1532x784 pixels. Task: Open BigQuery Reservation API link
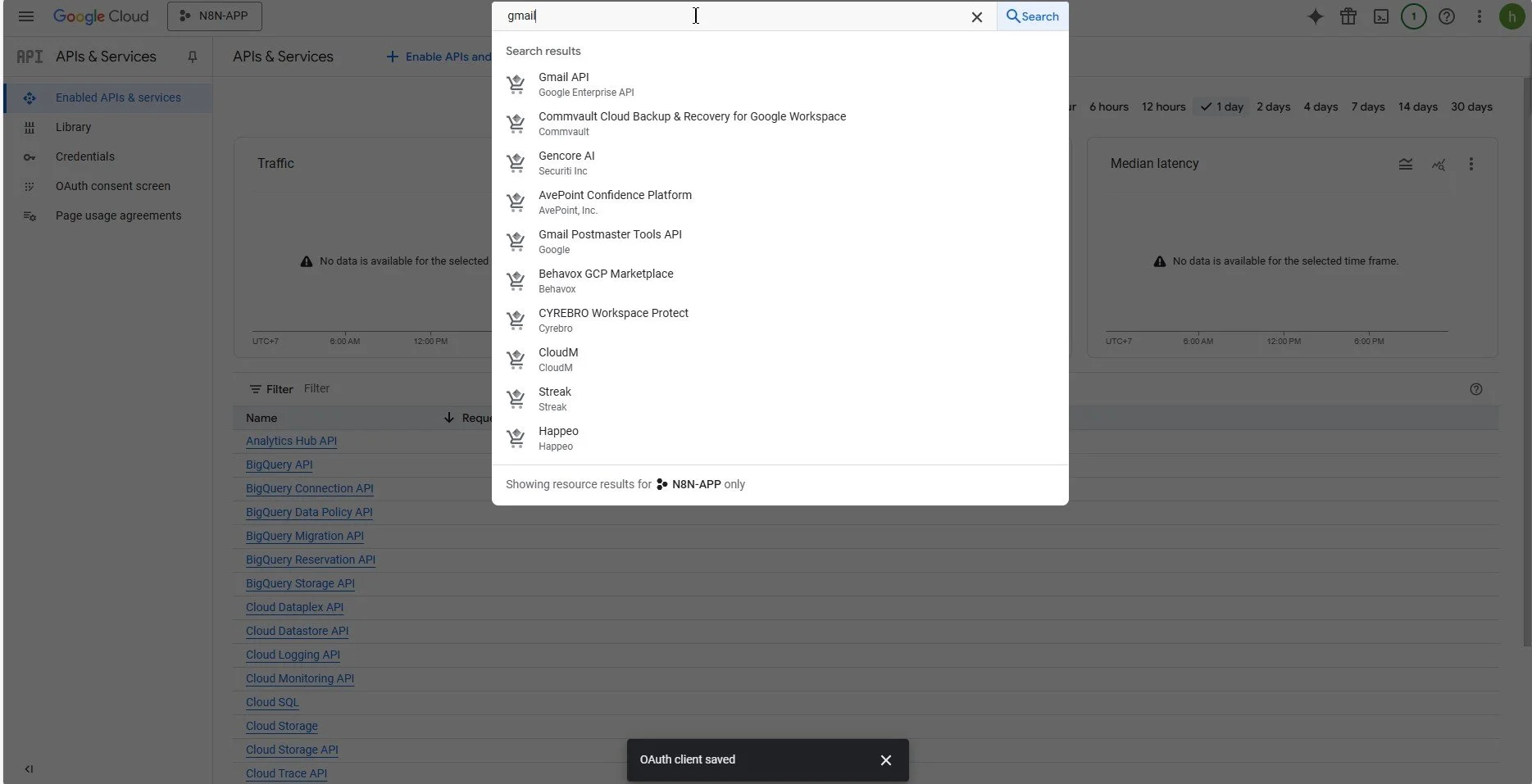pyautogui.click(x=311, y=560)
